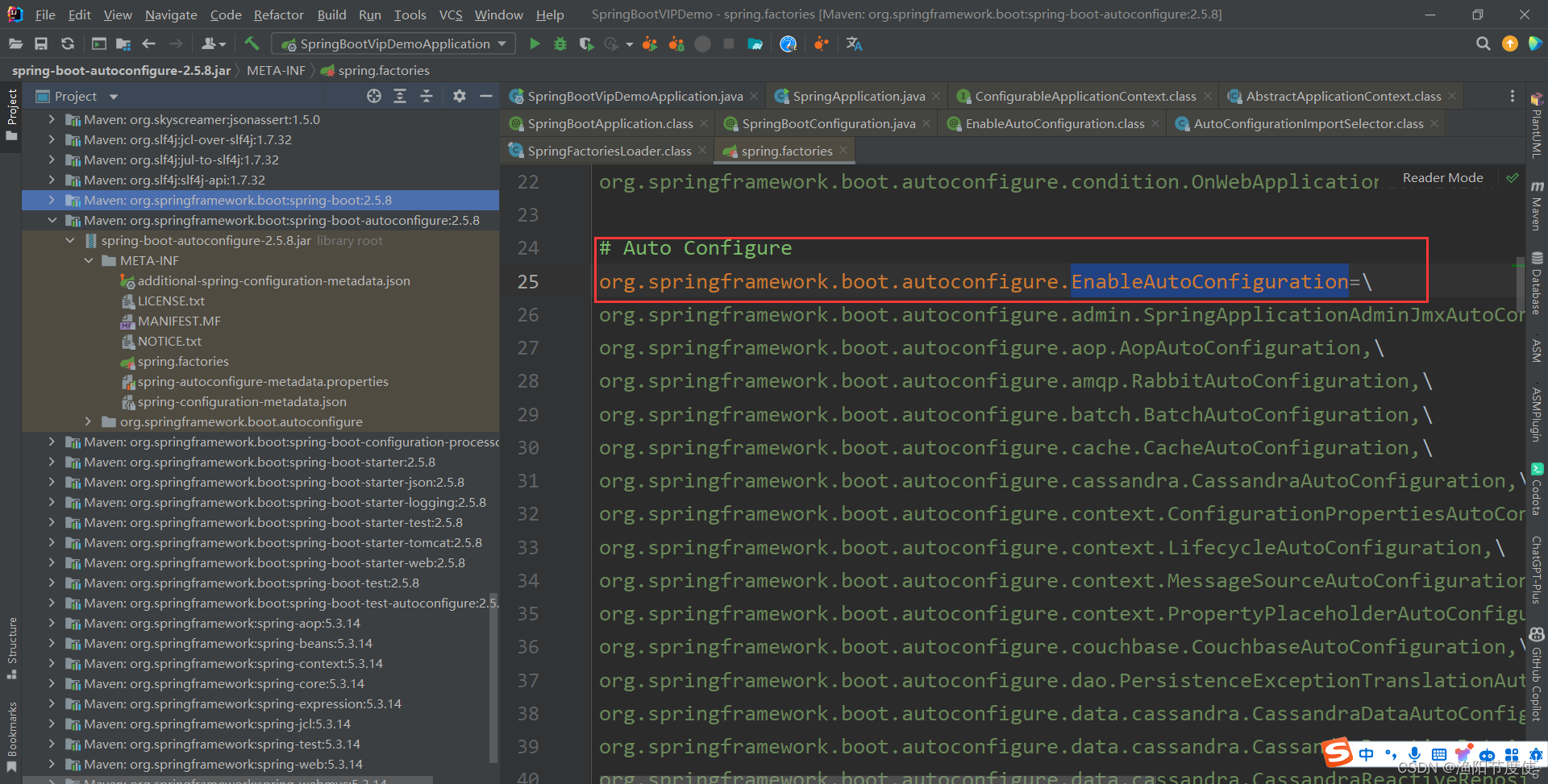Expand all in Project panel

[400, 96]
